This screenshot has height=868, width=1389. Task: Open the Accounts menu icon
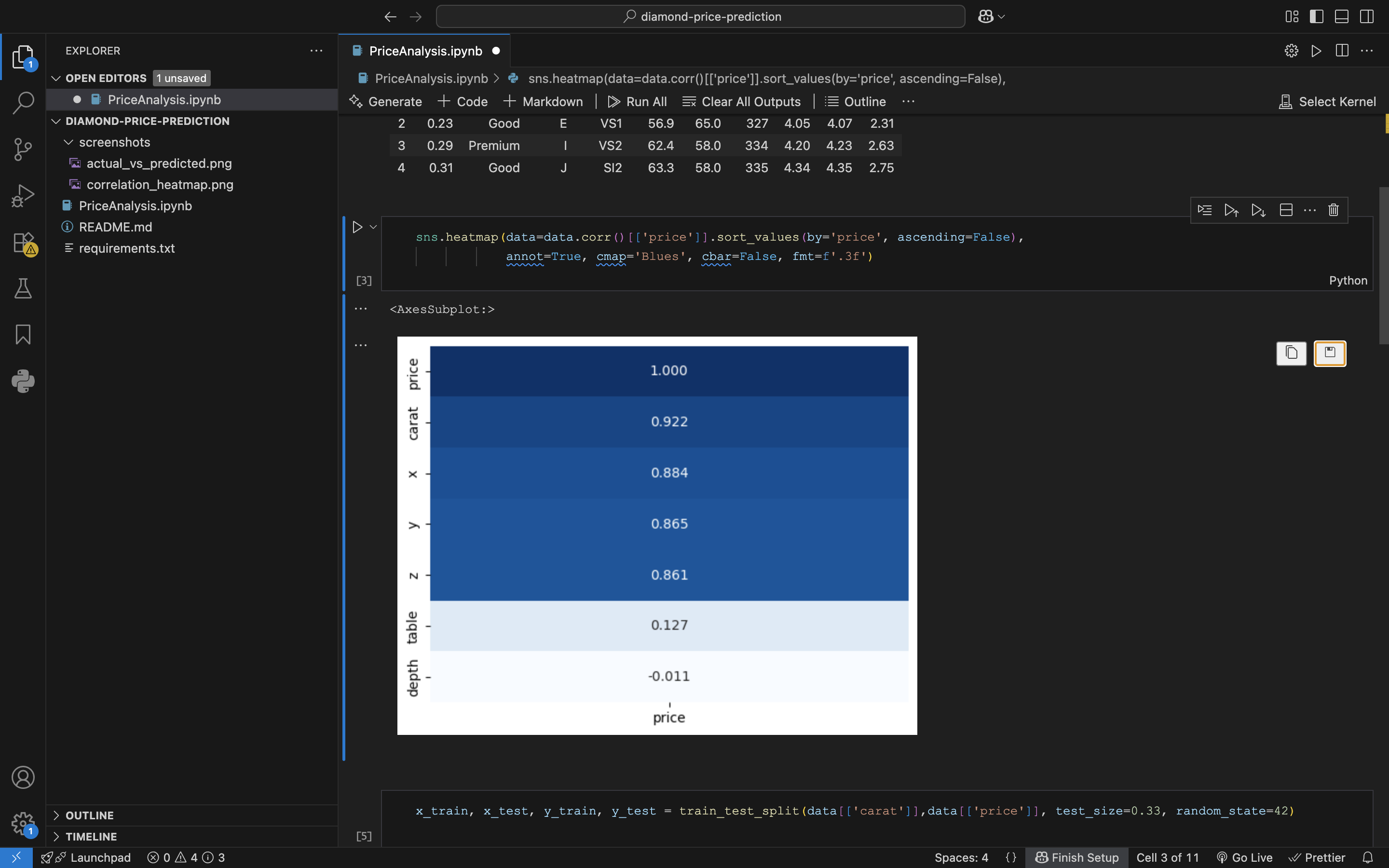click(23, 777)
